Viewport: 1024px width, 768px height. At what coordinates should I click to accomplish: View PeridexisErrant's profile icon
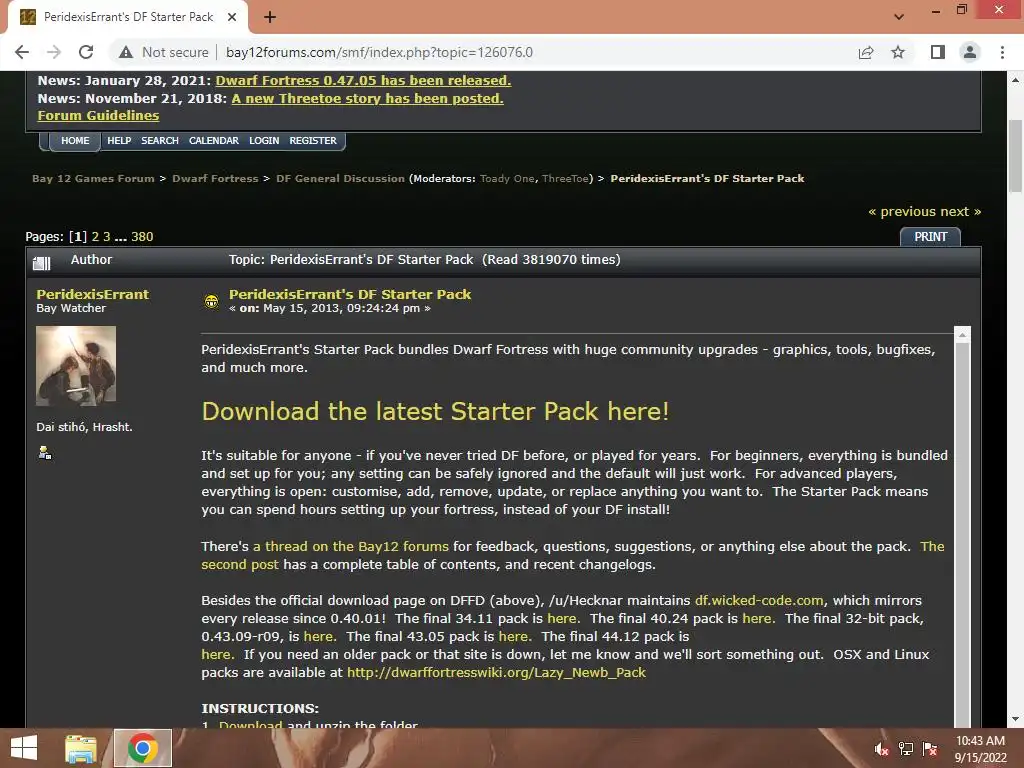click(45, 453)
